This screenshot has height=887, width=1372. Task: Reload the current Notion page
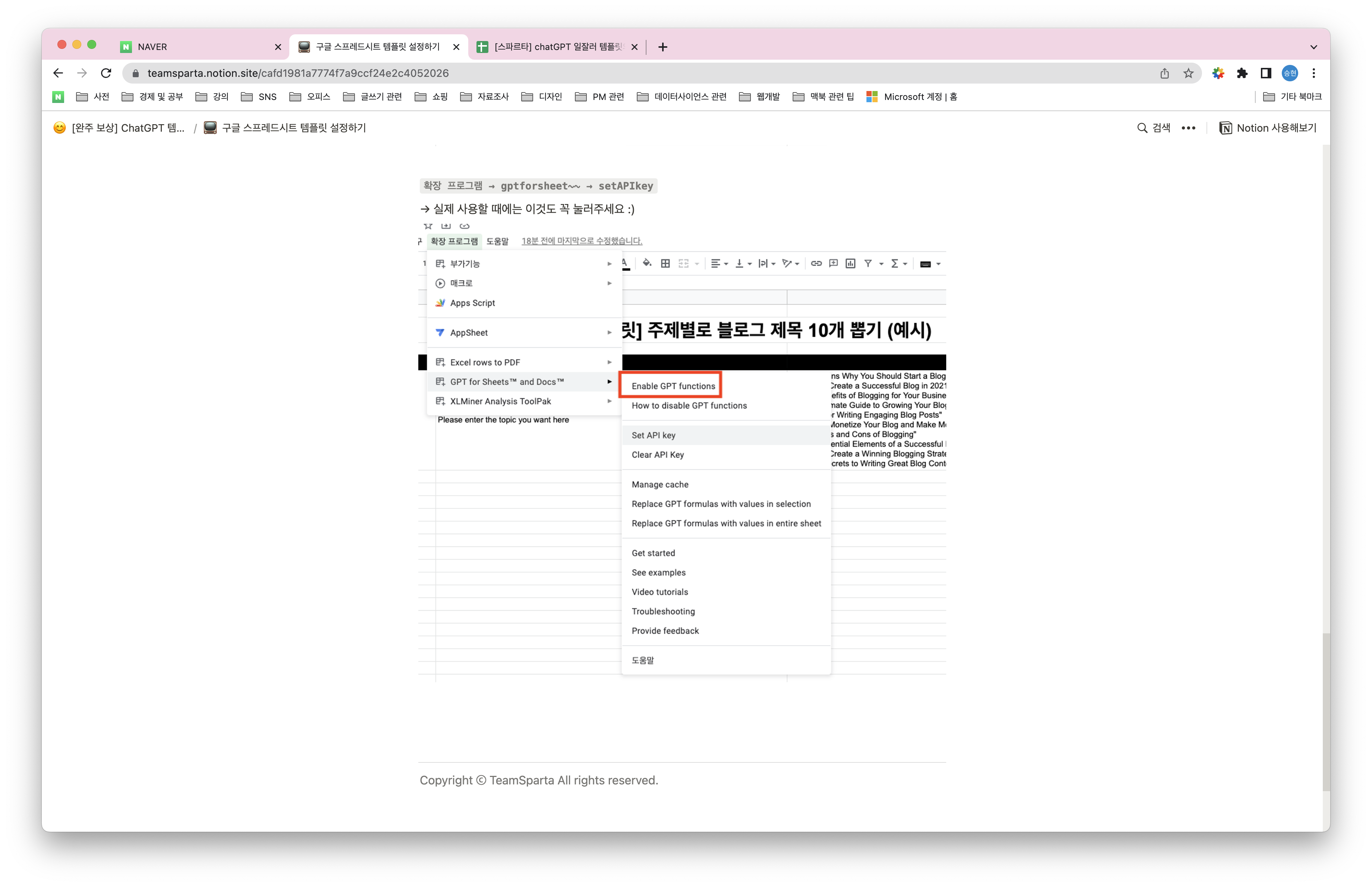pos(106,73)
